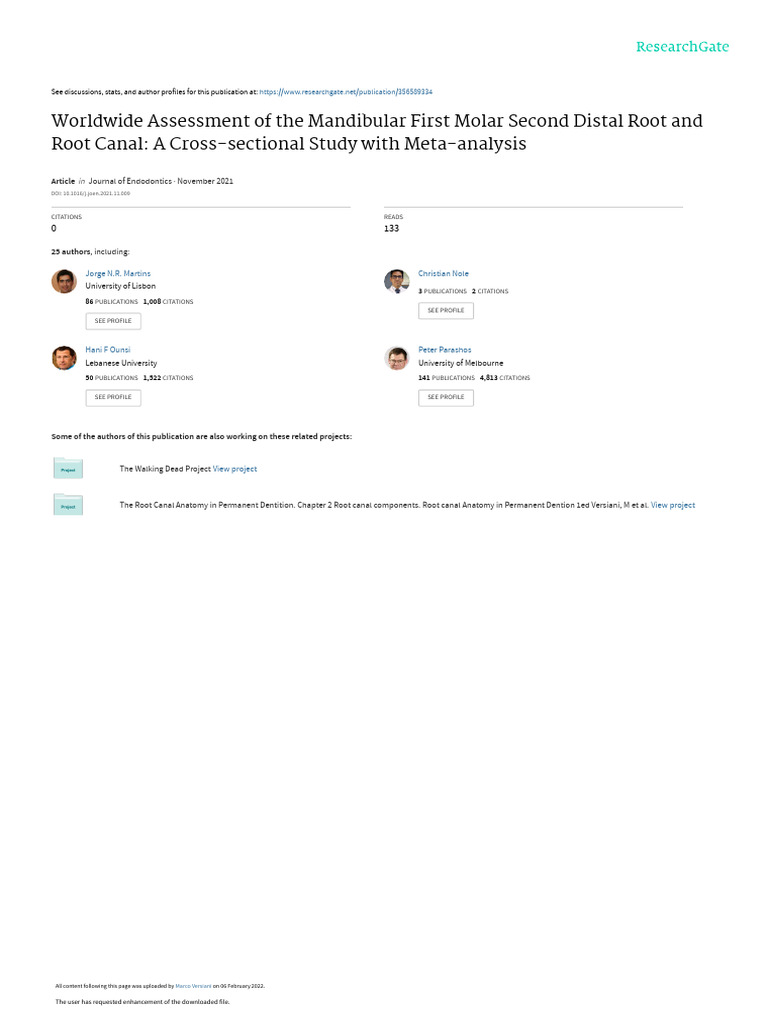Viewport: 768px width, 1024px height.
Task: Click the Root Canal Anatomy project icon
Action: click(68, 505)
